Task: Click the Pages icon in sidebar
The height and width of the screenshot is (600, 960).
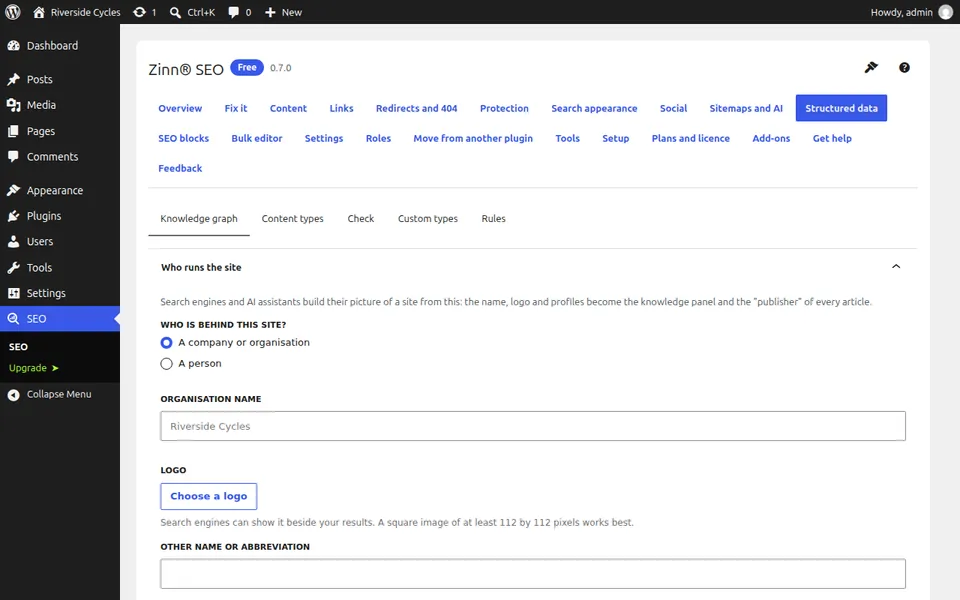Action: click(13, 131)
